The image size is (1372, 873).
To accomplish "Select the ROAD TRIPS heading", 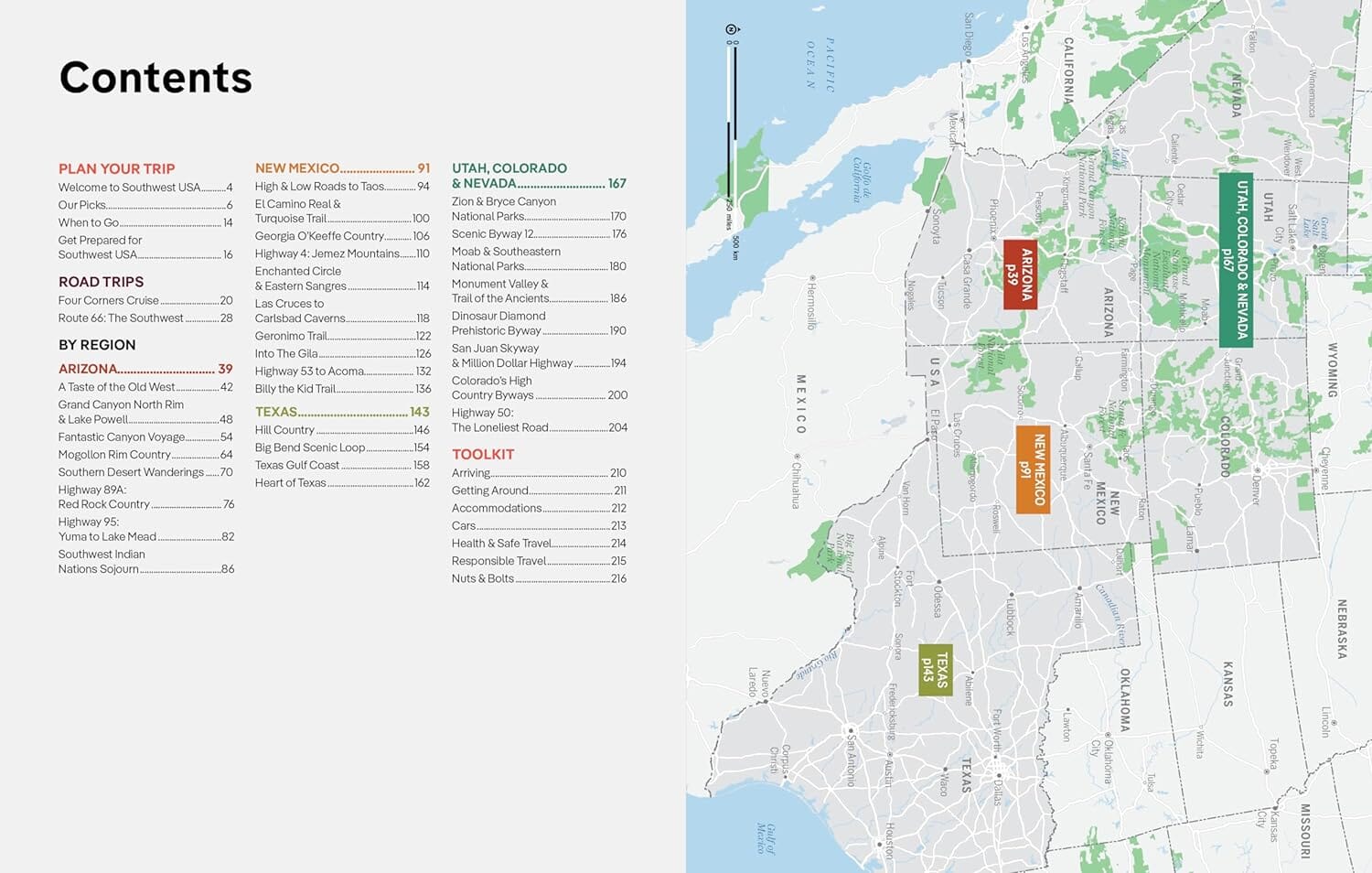I will coord(101,282).
